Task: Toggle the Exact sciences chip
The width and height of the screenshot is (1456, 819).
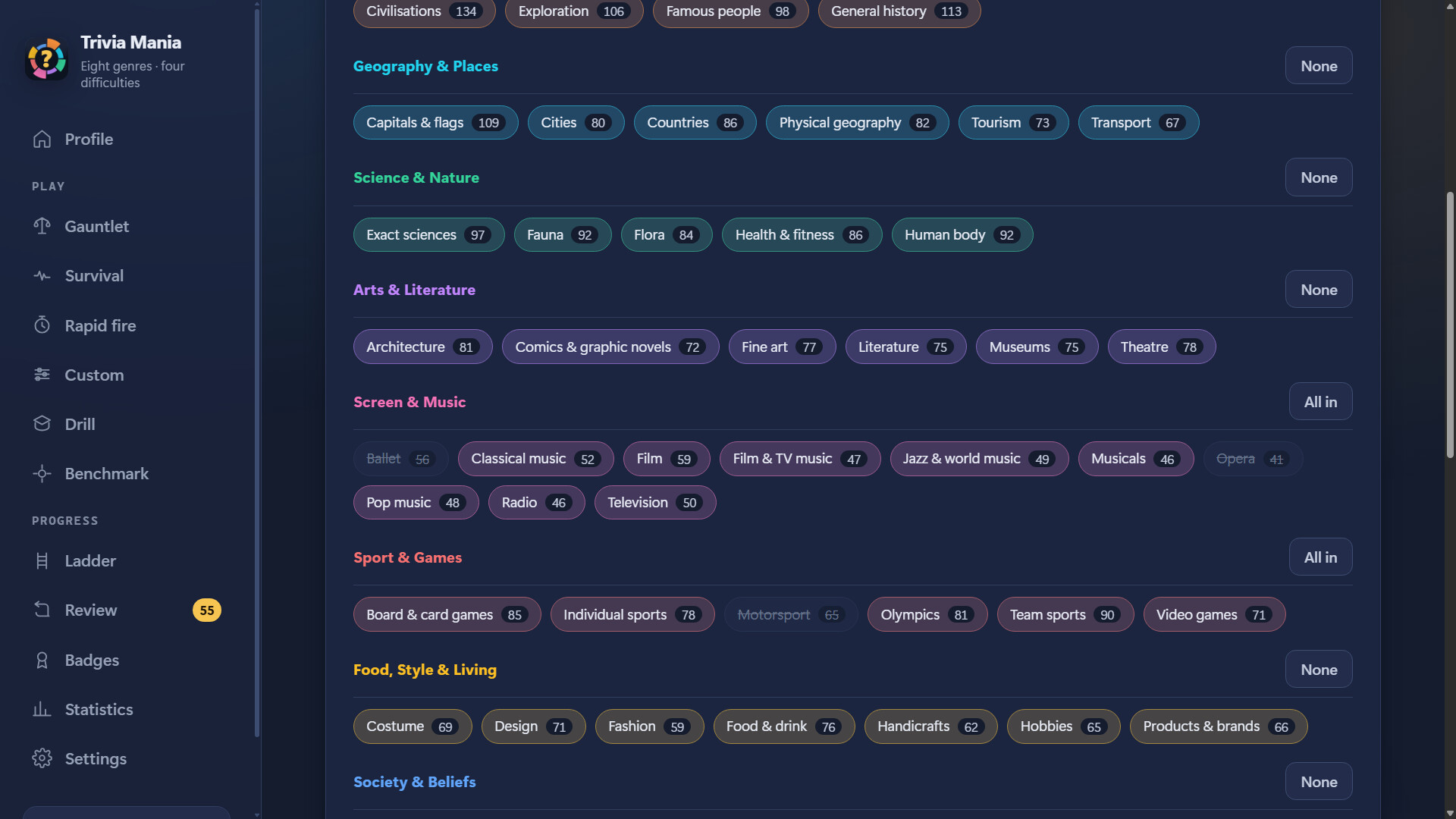Action: point(428,235)
